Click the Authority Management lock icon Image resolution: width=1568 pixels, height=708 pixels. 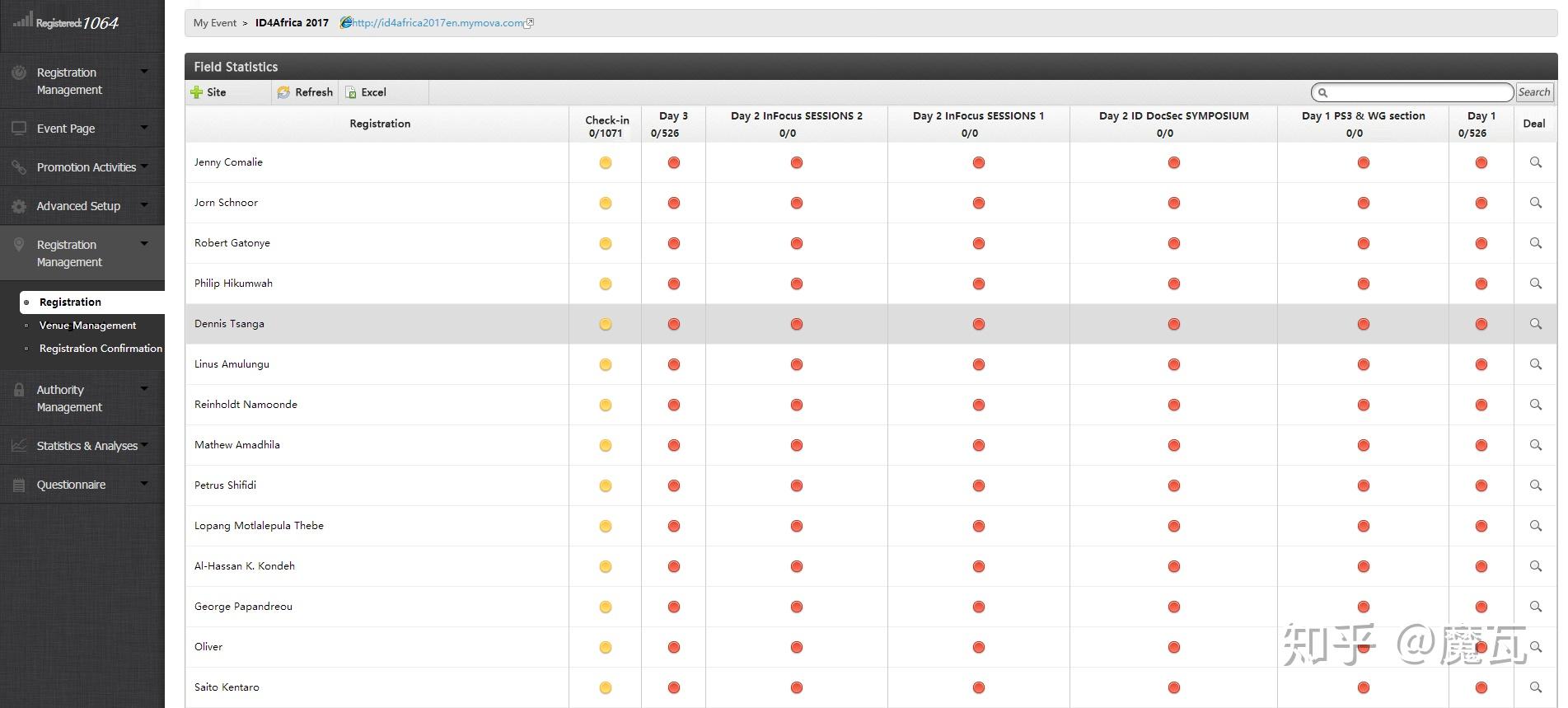click(x=19, y=390)
